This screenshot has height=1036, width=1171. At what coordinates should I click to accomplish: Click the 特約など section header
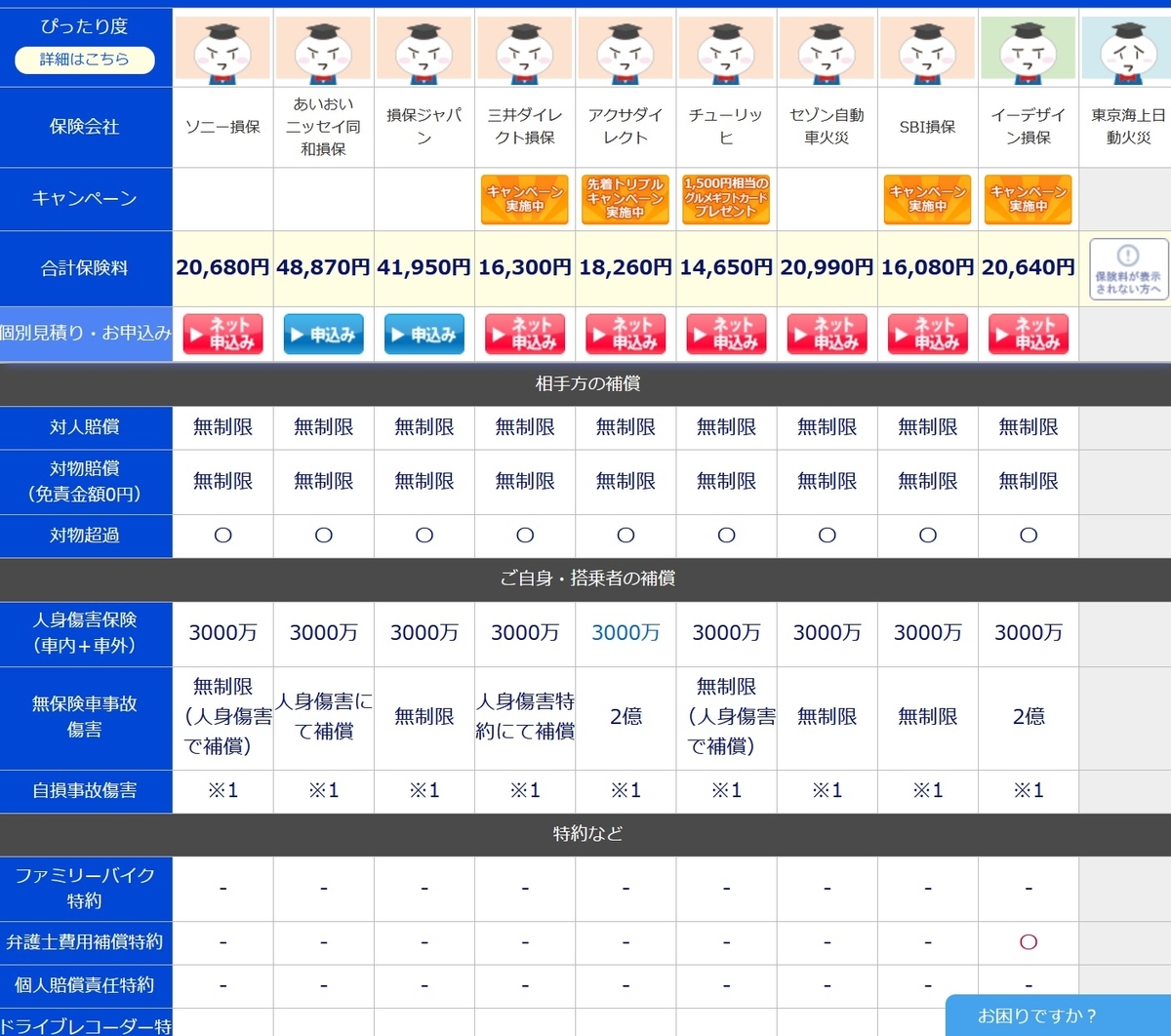click(x=585, y=834)
